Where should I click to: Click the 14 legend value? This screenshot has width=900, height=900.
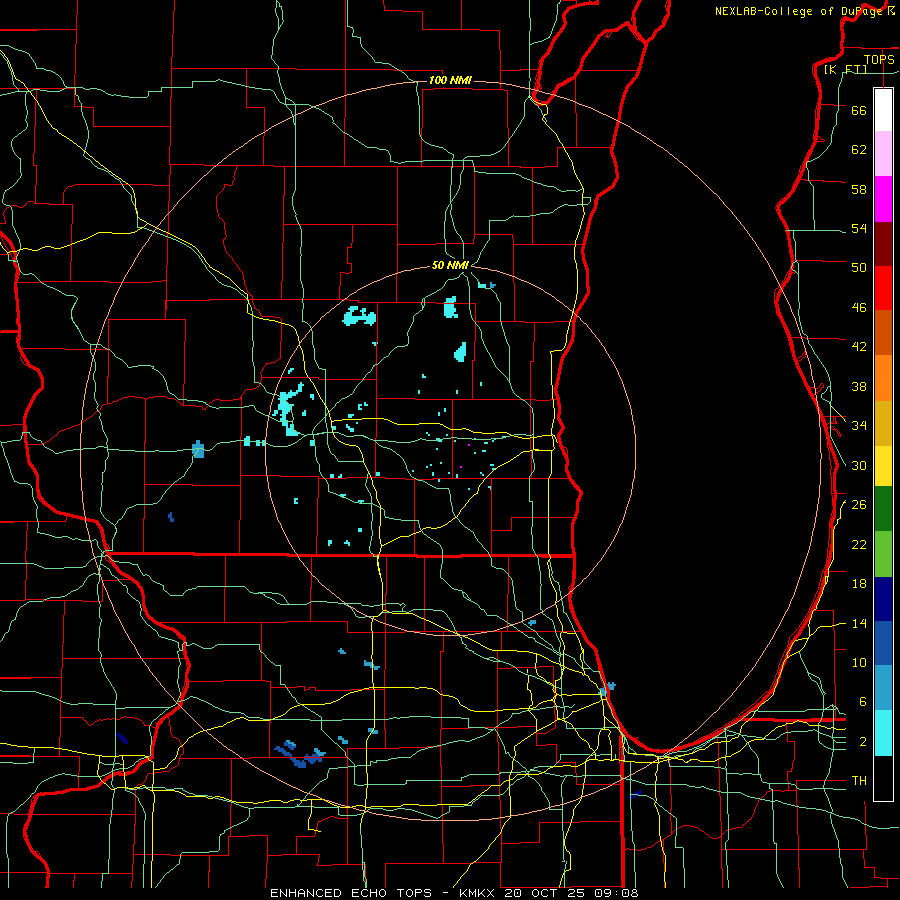click(x=859, y=623)
